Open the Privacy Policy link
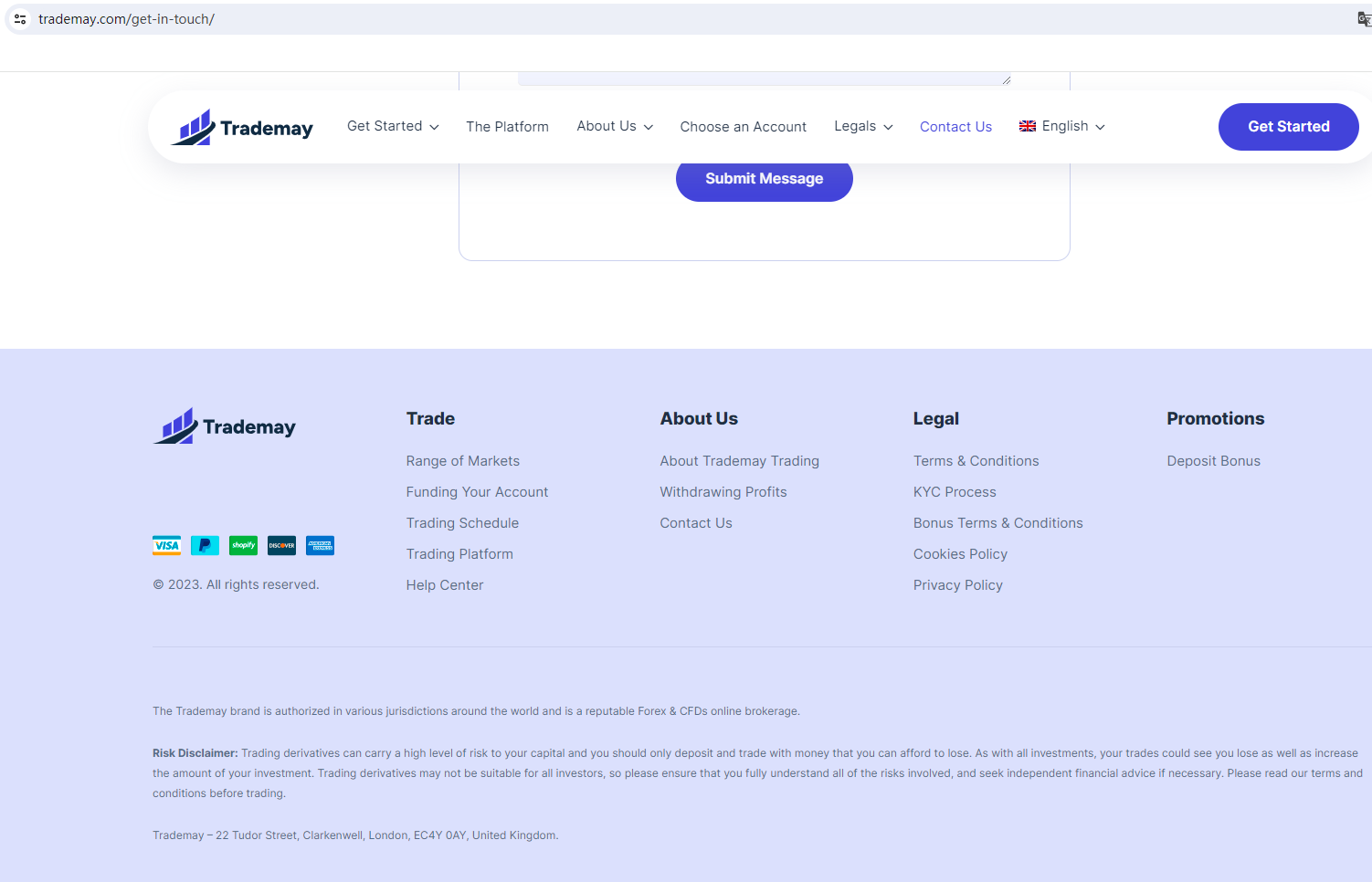 click(x=958, y=585)
